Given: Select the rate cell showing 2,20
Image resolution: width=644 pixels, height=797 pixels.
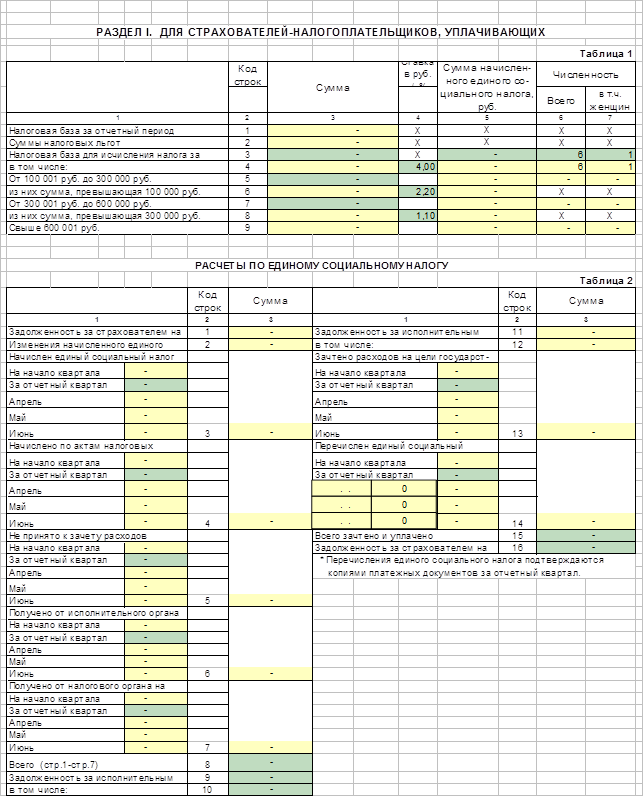Looking at the screenshot, I should [418, 192].
